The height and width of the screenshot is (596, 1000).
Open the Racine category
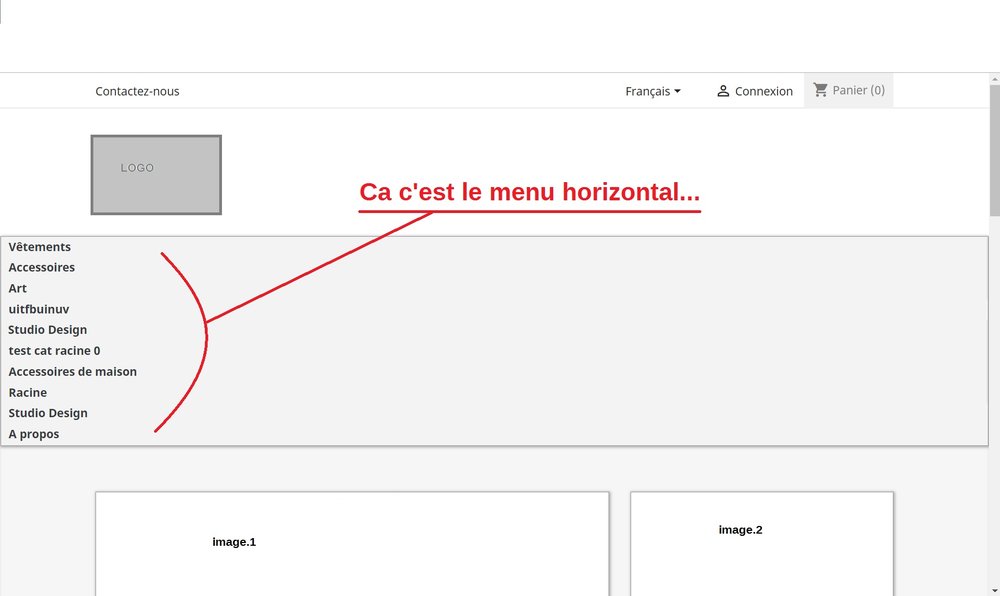click(27, 392)
